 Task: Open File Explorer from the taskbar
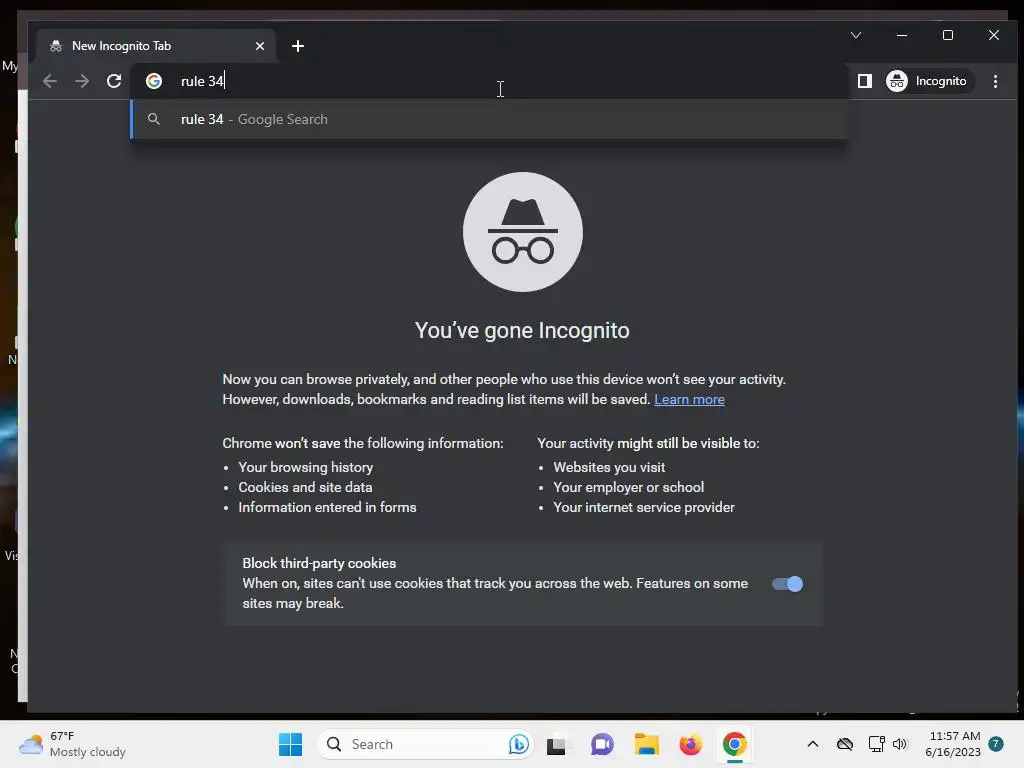(647, 744)
